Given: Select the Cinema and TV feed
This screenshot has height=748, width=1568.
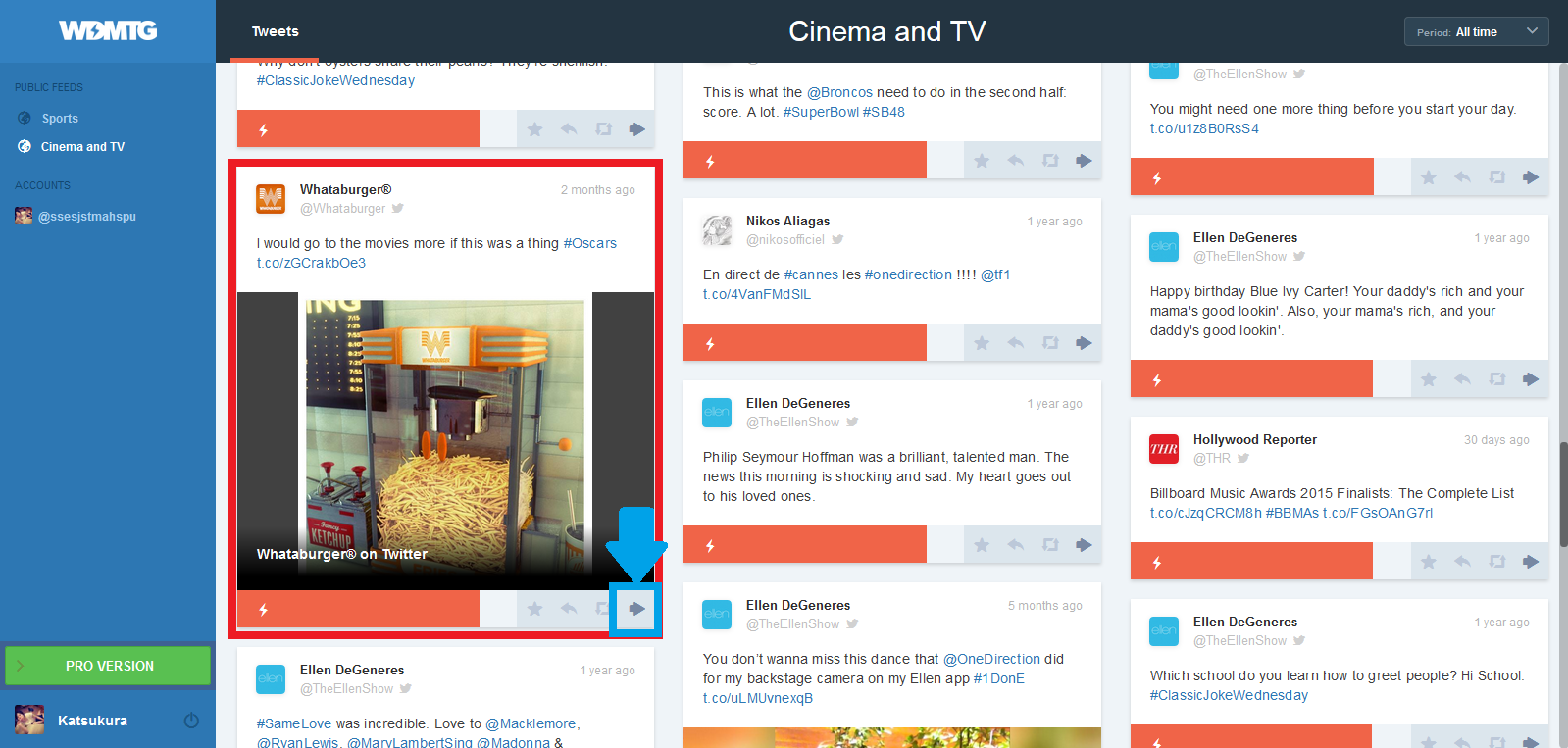Looking at the screenshot, I should click(82, 146).
